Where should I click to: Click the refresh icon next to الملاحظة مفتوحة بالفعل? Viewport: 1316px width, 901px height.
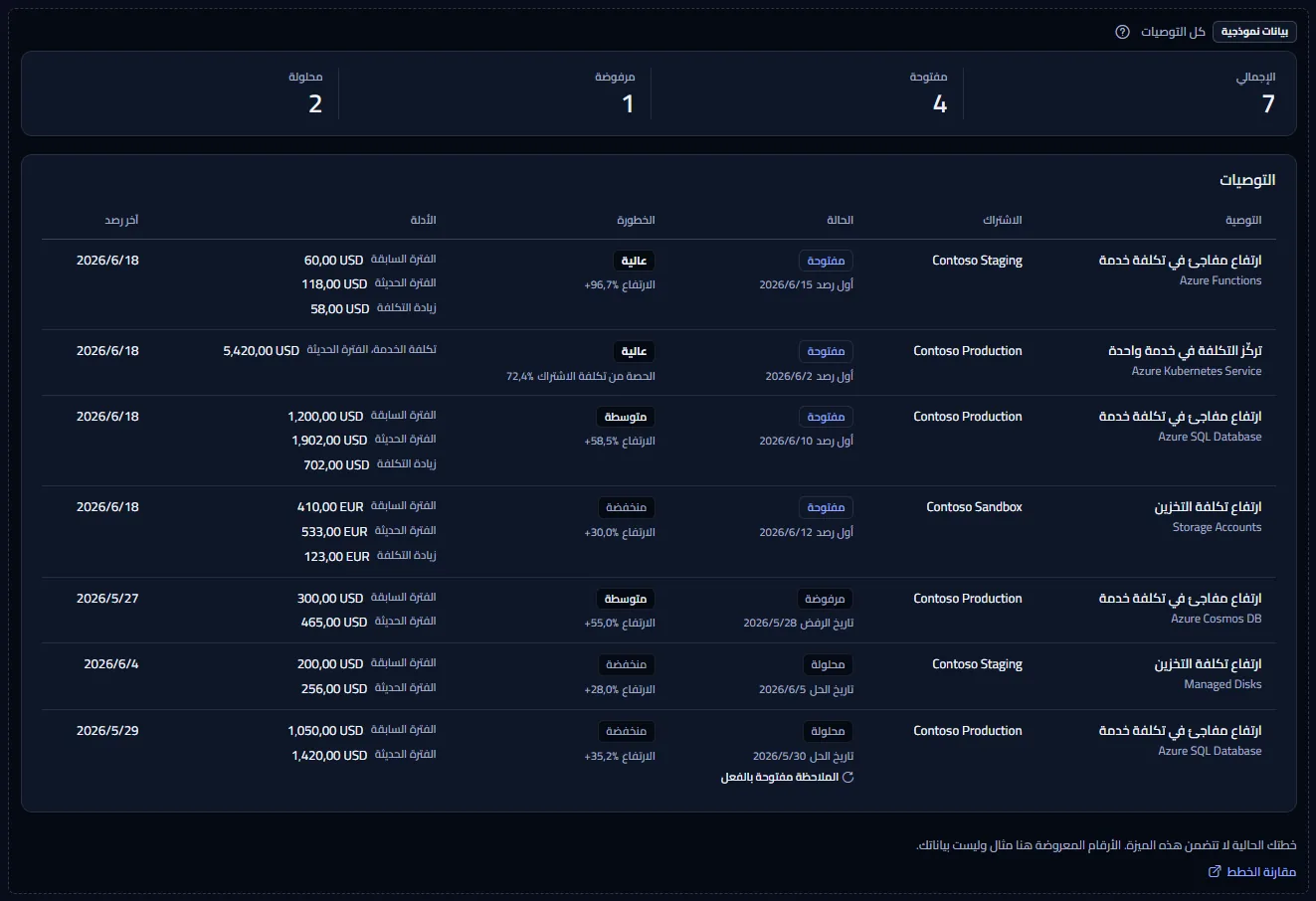click(x=848, y=777)
